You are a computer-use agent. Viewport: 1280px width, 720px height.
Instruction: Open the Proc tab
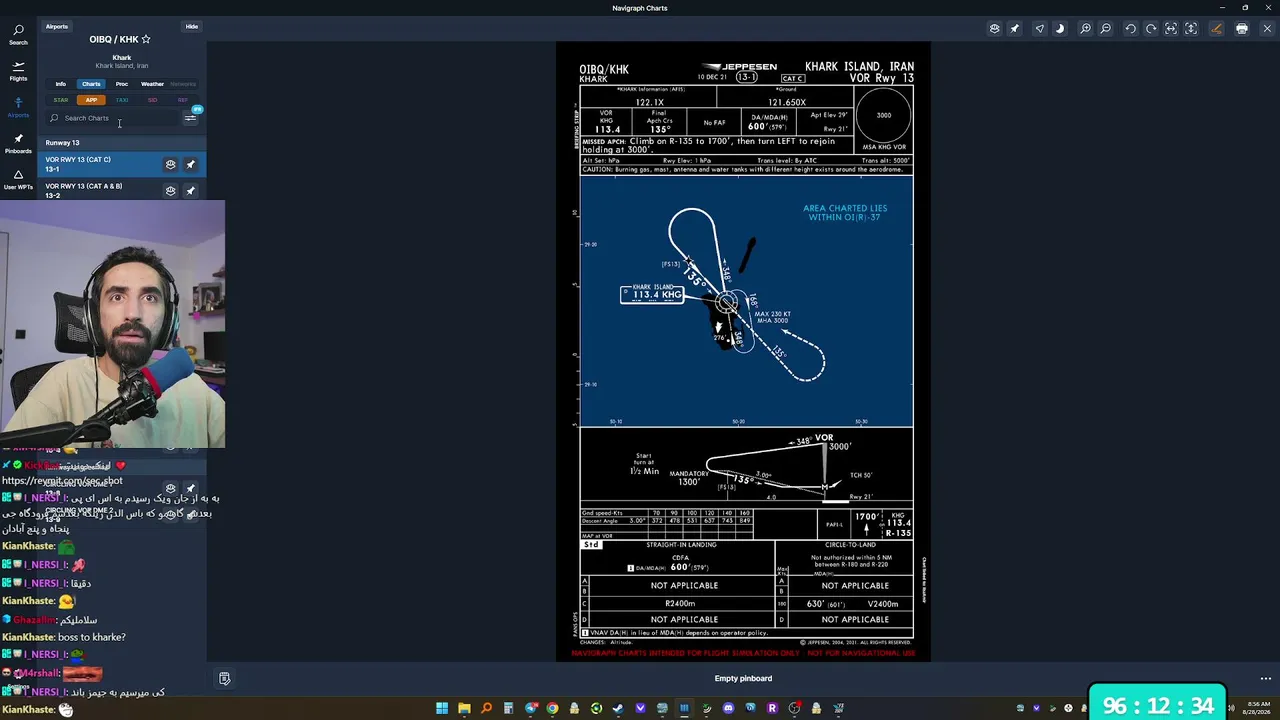pyautogui.click(x=122, y=84)
